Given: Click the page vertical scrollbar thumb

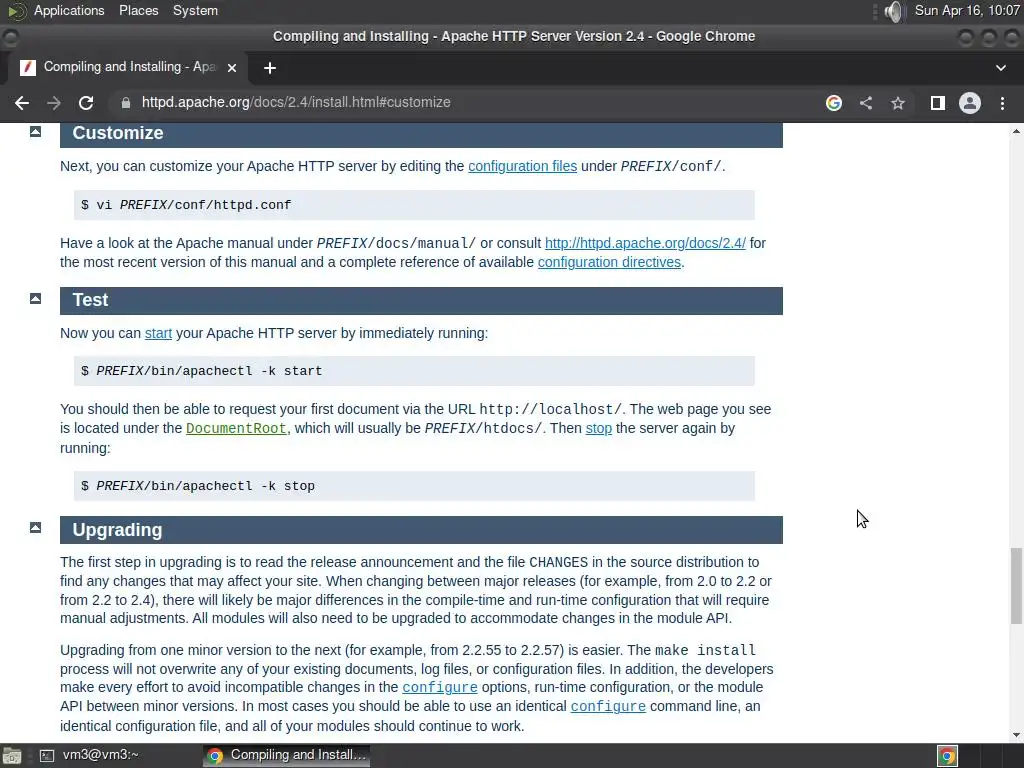Looking at the screenshot, I should [x=1016, y=586].
